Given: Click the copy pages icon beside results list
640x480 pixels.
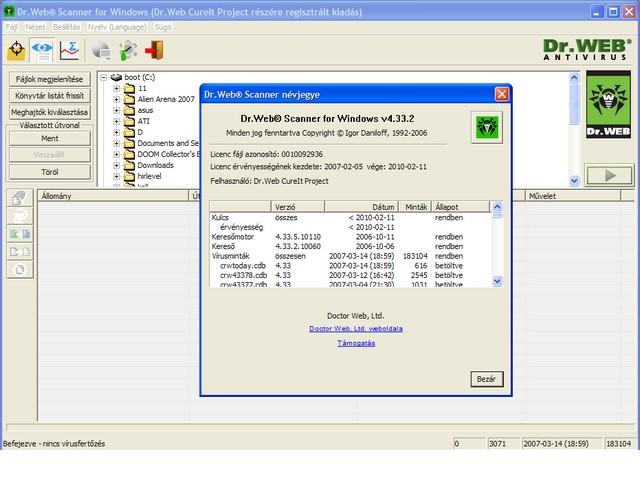Looking at the screenshot, I should pos(20,251).
